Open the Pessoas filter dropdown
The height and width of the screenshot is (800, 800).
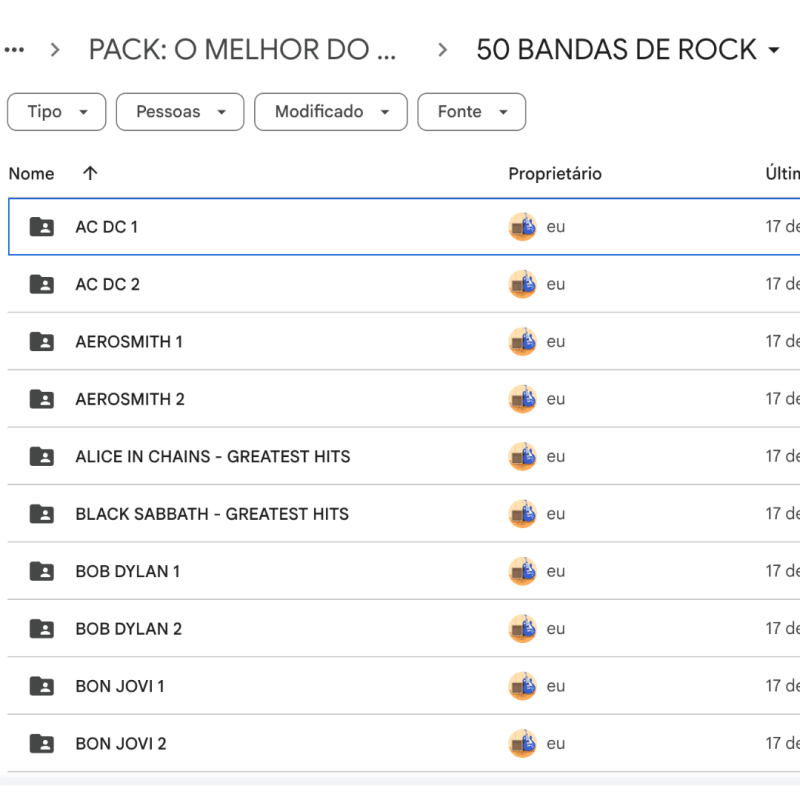[180, 112]
